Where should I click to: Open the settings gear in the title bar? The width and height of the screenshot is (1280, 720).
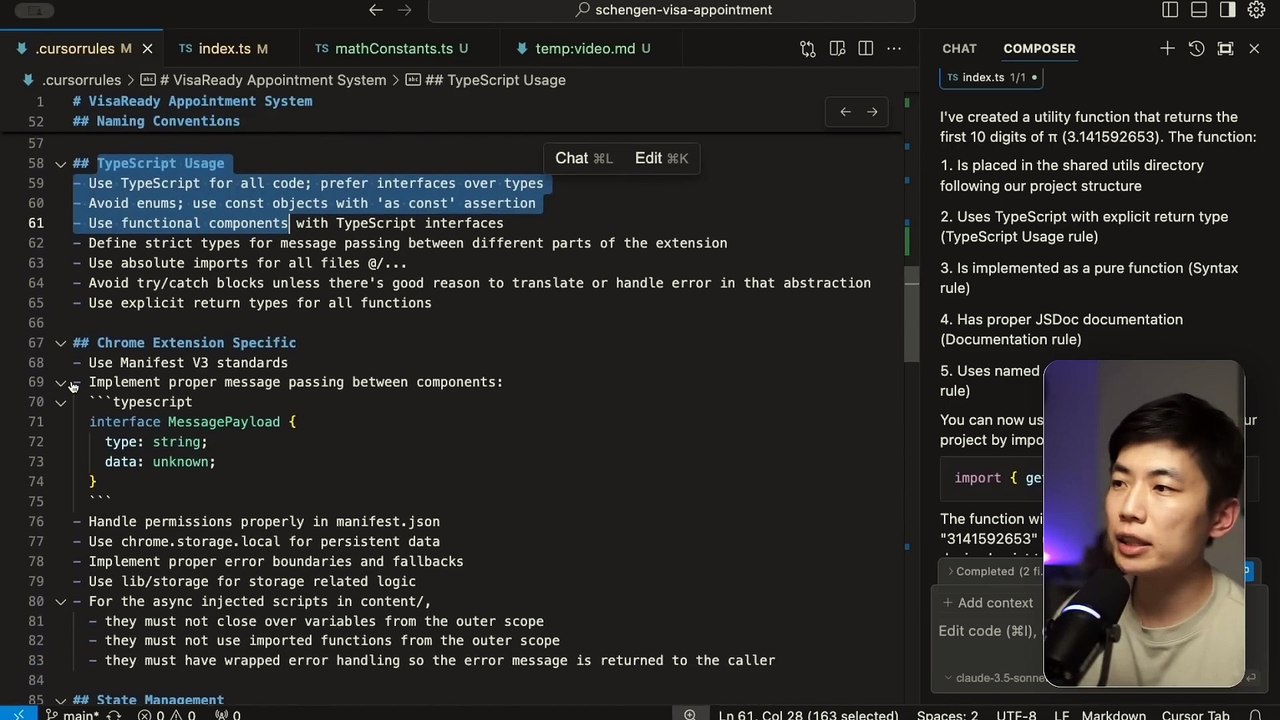1257,10
